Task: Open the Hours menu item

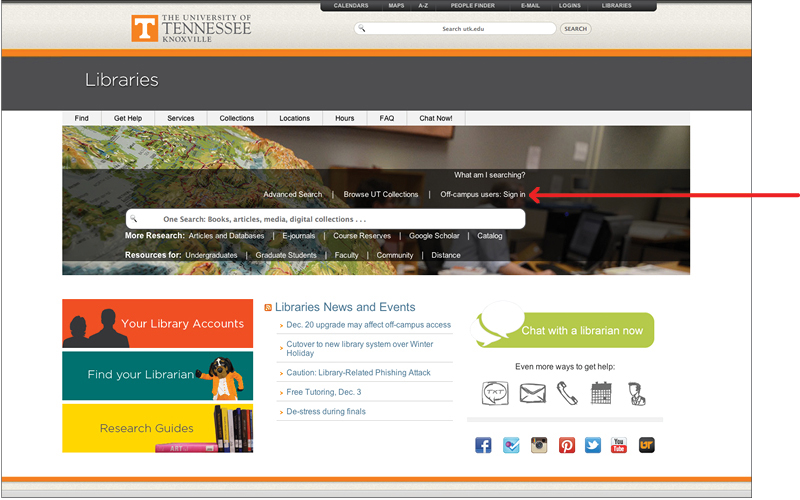Action: tap(345, 118)
